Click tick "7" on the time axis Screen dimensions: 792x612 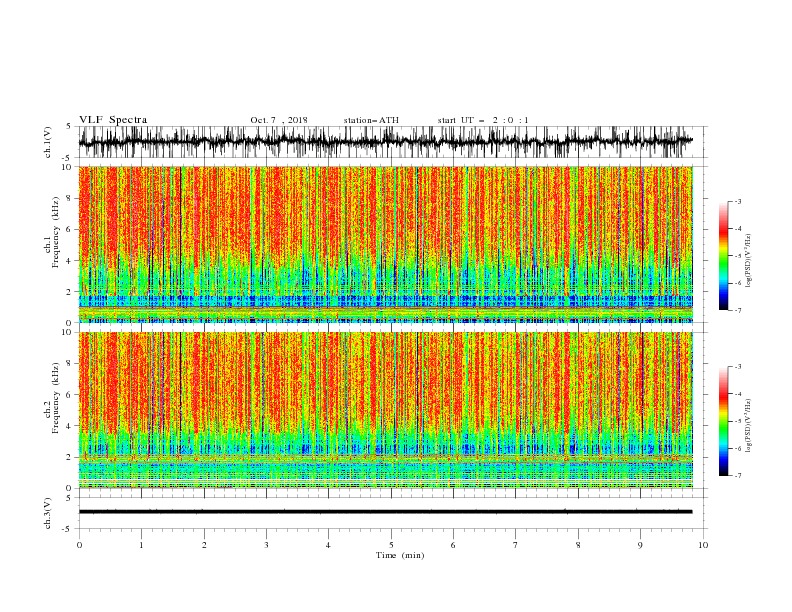[516, 545]
